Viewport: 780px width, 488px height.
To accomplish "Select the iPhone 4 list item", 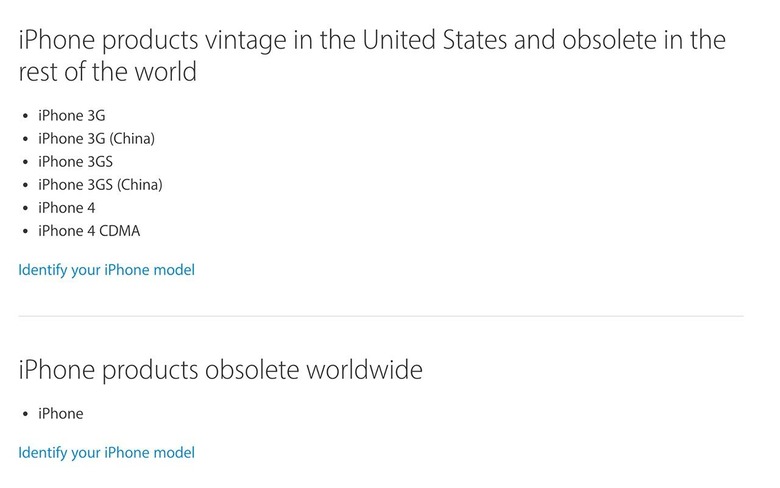I will [67, 208].
